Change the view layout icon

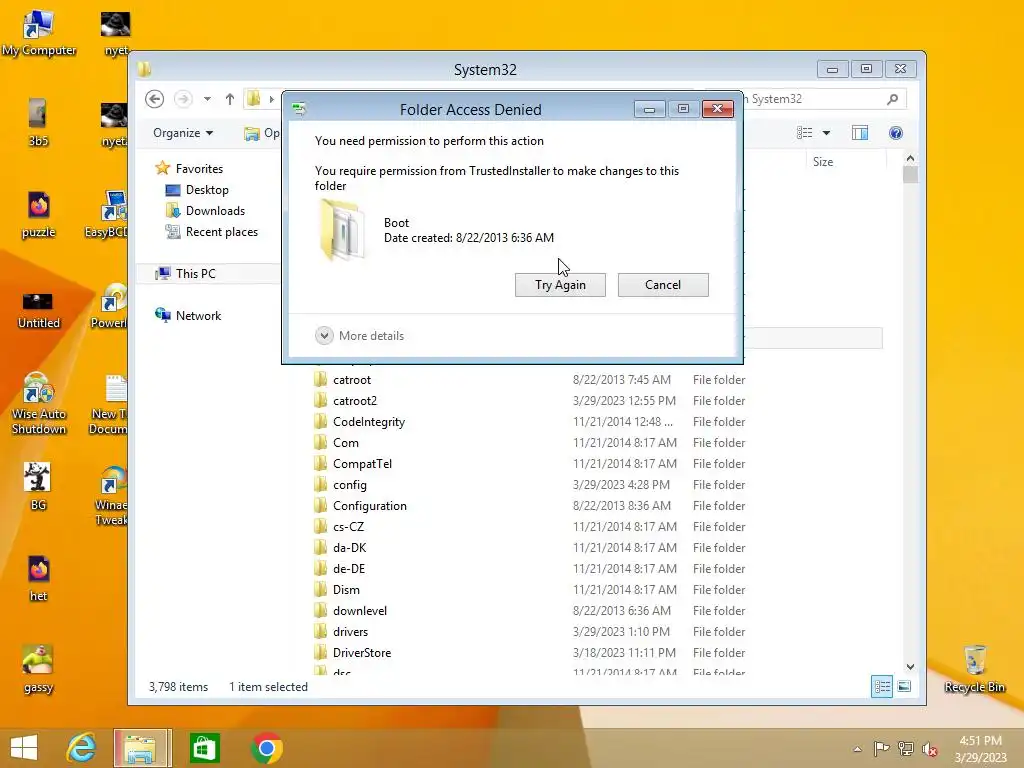pyautogui.click(x=805, y=133)
